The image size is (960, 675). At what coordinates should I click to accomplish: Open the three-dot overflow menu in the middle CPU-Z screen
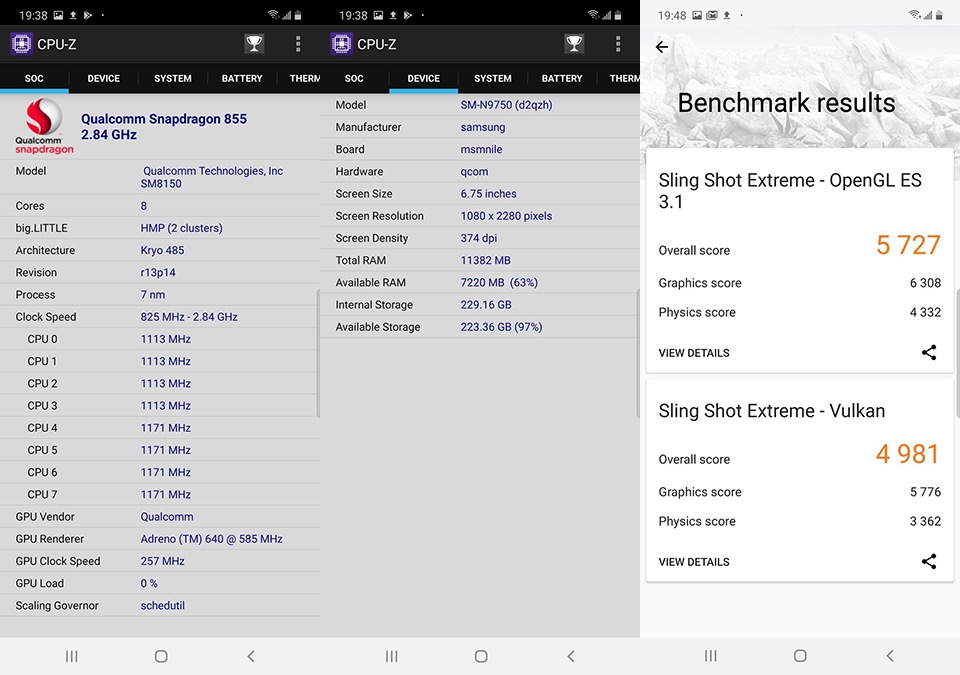tap(618, 43)
